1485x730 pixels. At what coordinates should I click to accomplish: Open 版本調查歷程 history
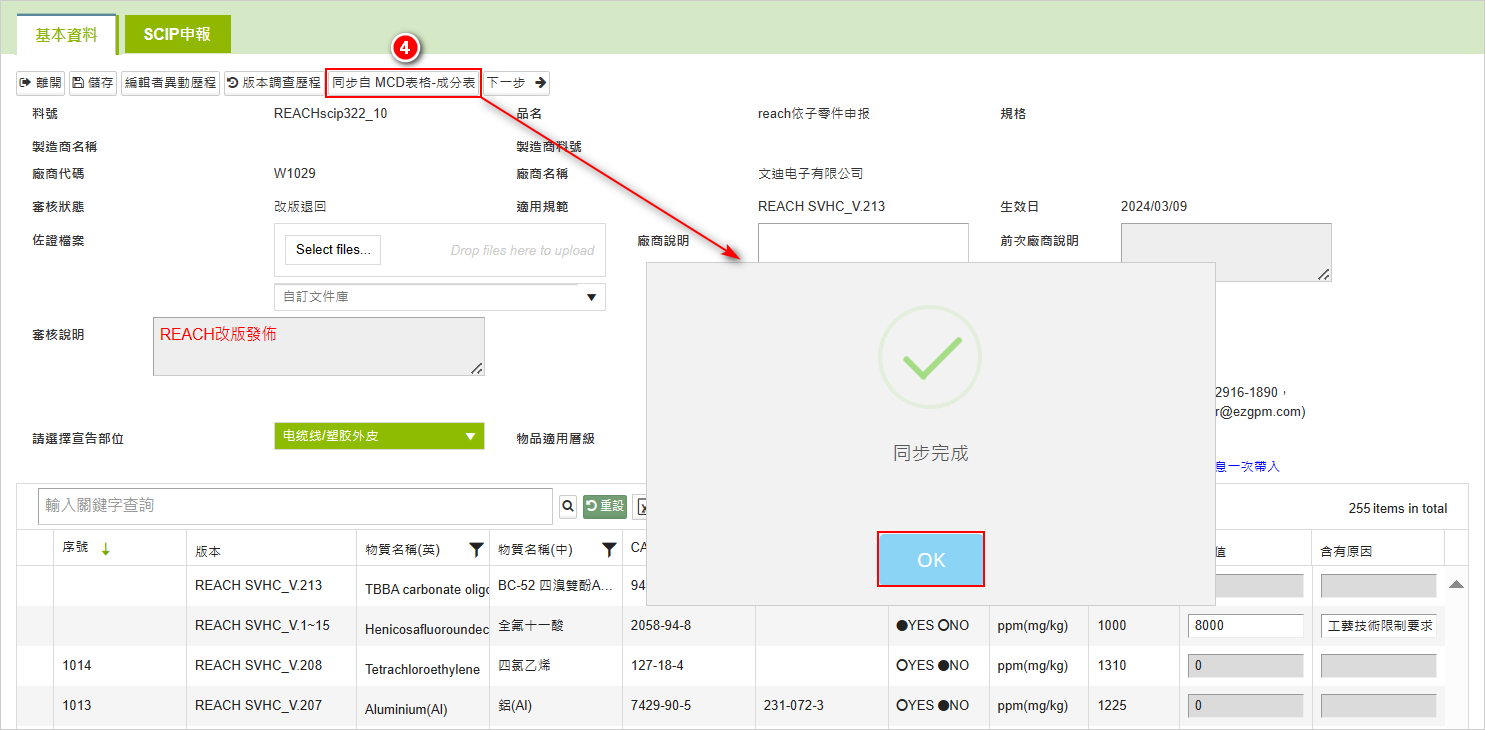(273, 83)
